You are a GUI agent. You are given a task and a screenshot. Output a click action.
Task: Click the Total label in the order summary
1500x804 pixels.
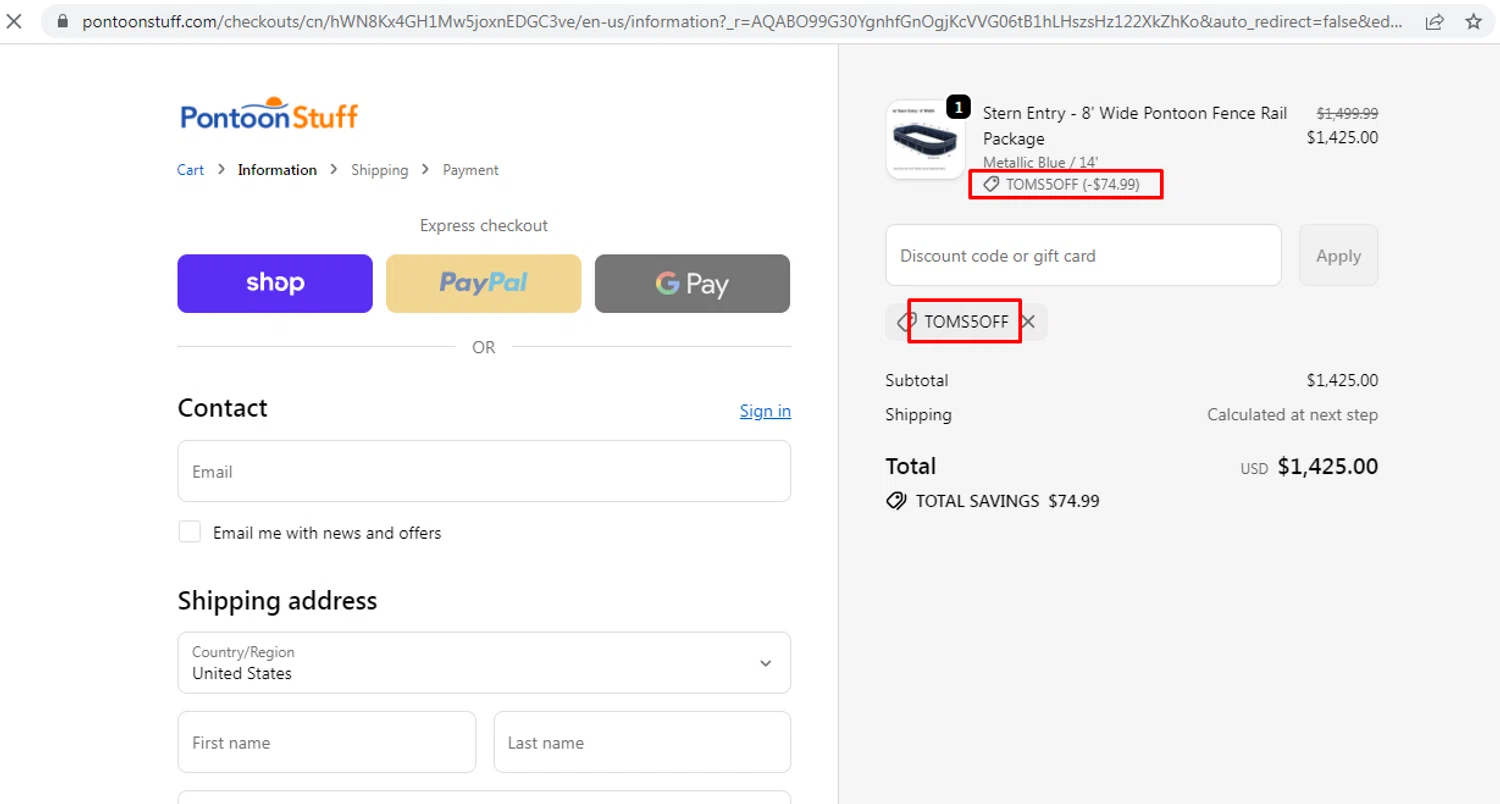point(911,466)
